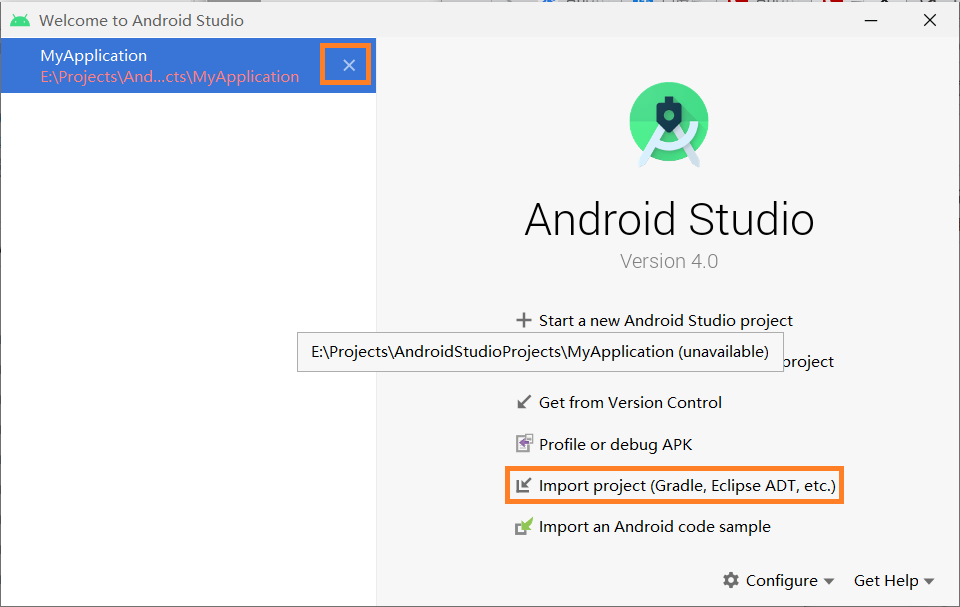Get from Version Control

[630, 402]
